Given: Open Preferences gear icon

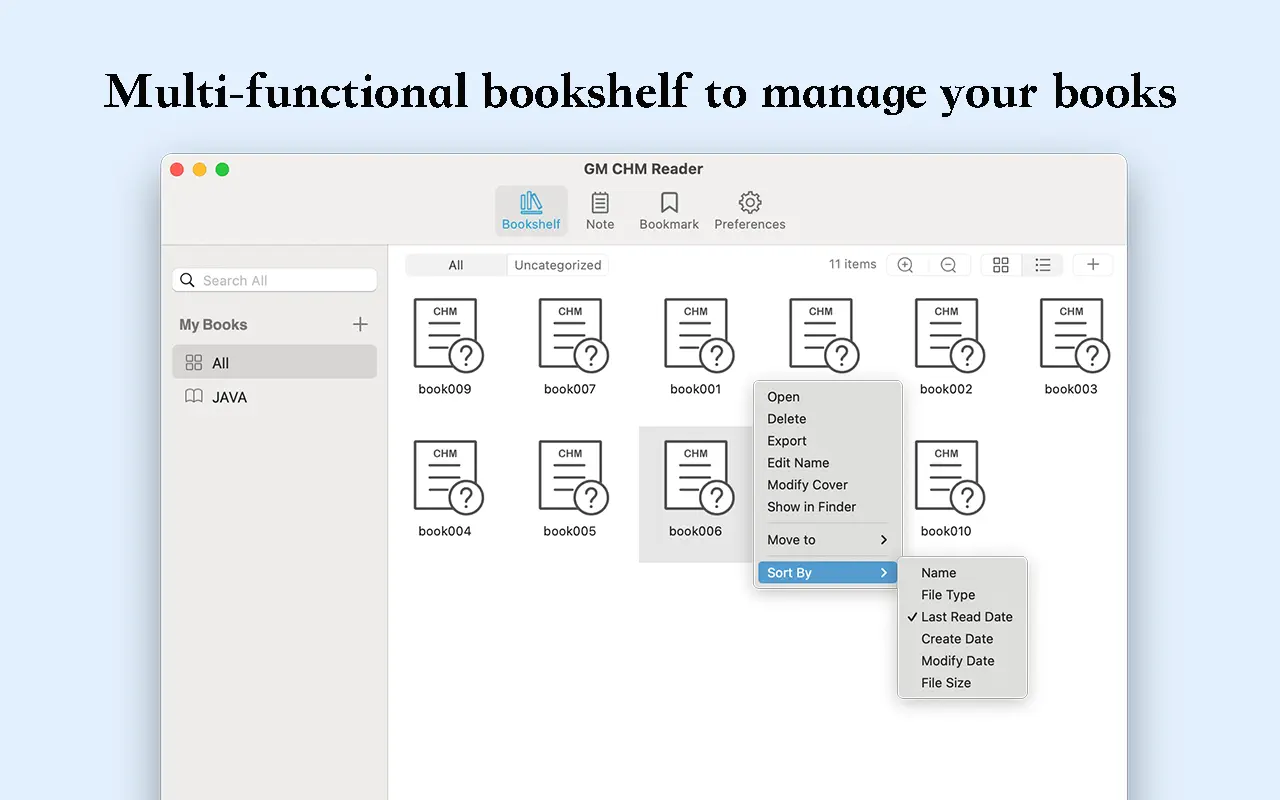Looking at the screenshot, I should (750, 211).
